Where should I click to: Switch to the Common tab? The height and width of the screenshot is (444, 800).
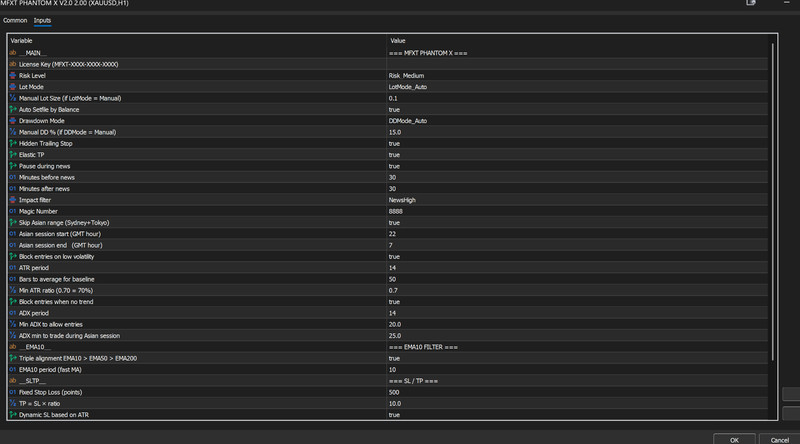click(x=15, y=20)
